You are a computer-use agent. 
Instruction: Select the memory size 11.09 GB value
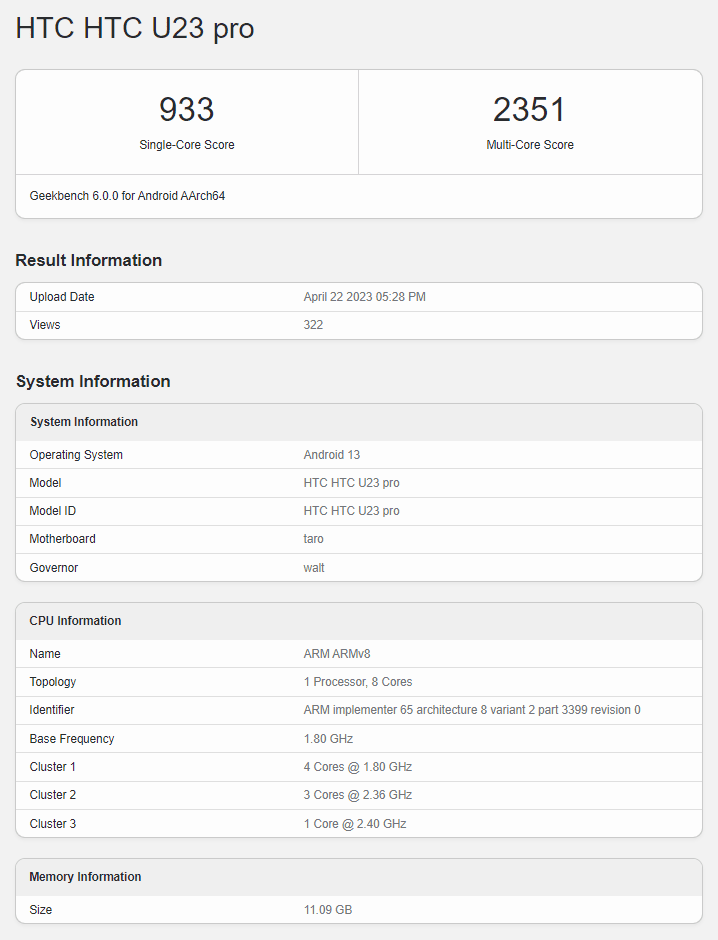[x=327, y=910]
